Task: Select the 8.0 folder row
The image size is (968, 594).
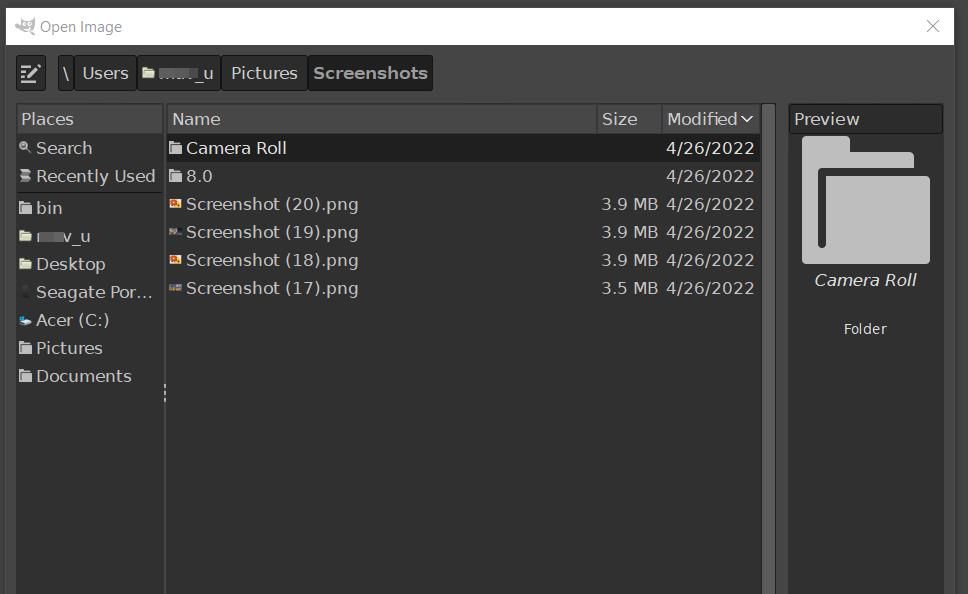Action: (463, 176)
